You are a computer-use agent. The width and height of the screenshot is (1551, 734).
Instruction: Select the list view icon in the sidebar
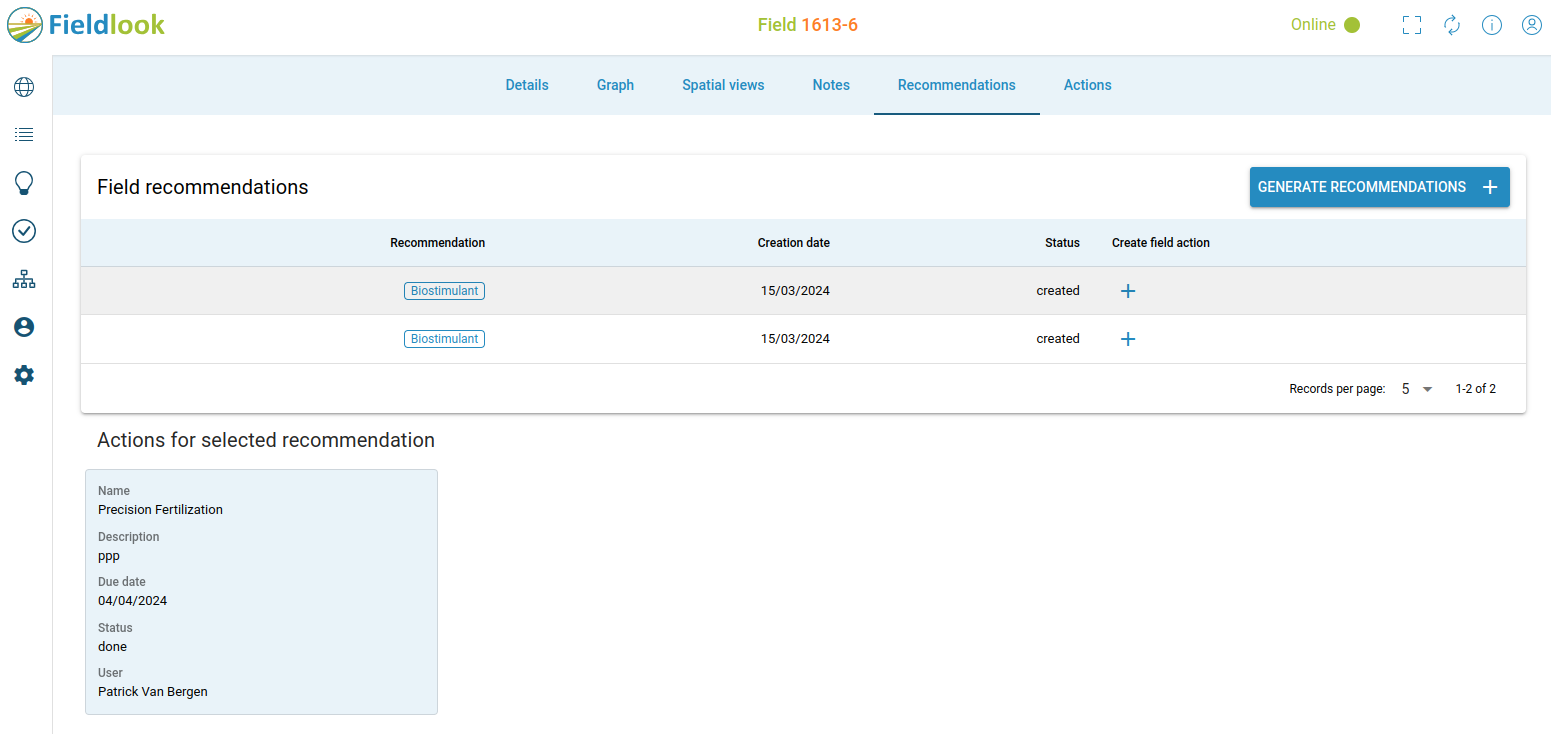[x=23, y=134]
